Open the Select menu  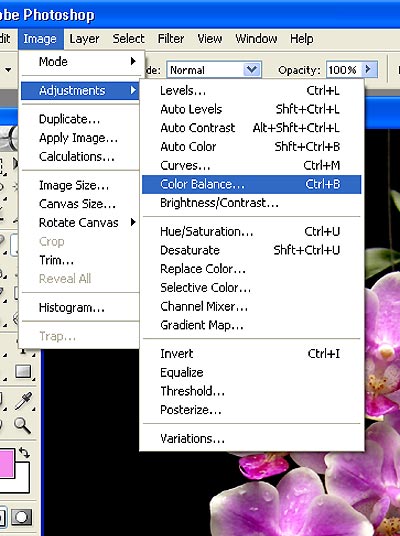pos(129,39)
